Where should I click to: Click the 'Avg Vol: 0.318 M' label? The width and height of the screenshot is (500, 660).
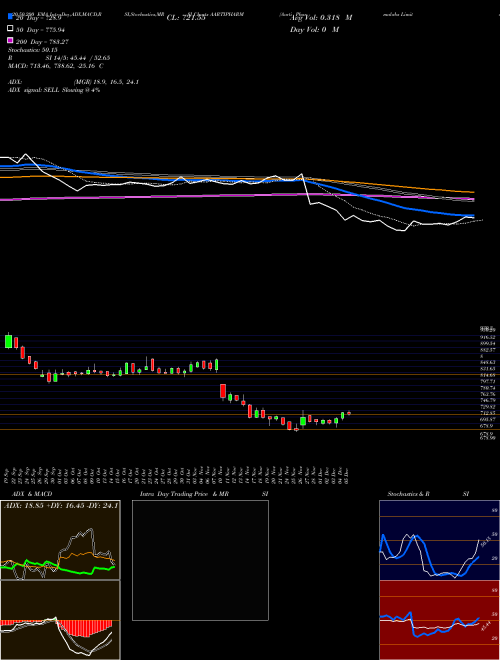coord(321,18)
